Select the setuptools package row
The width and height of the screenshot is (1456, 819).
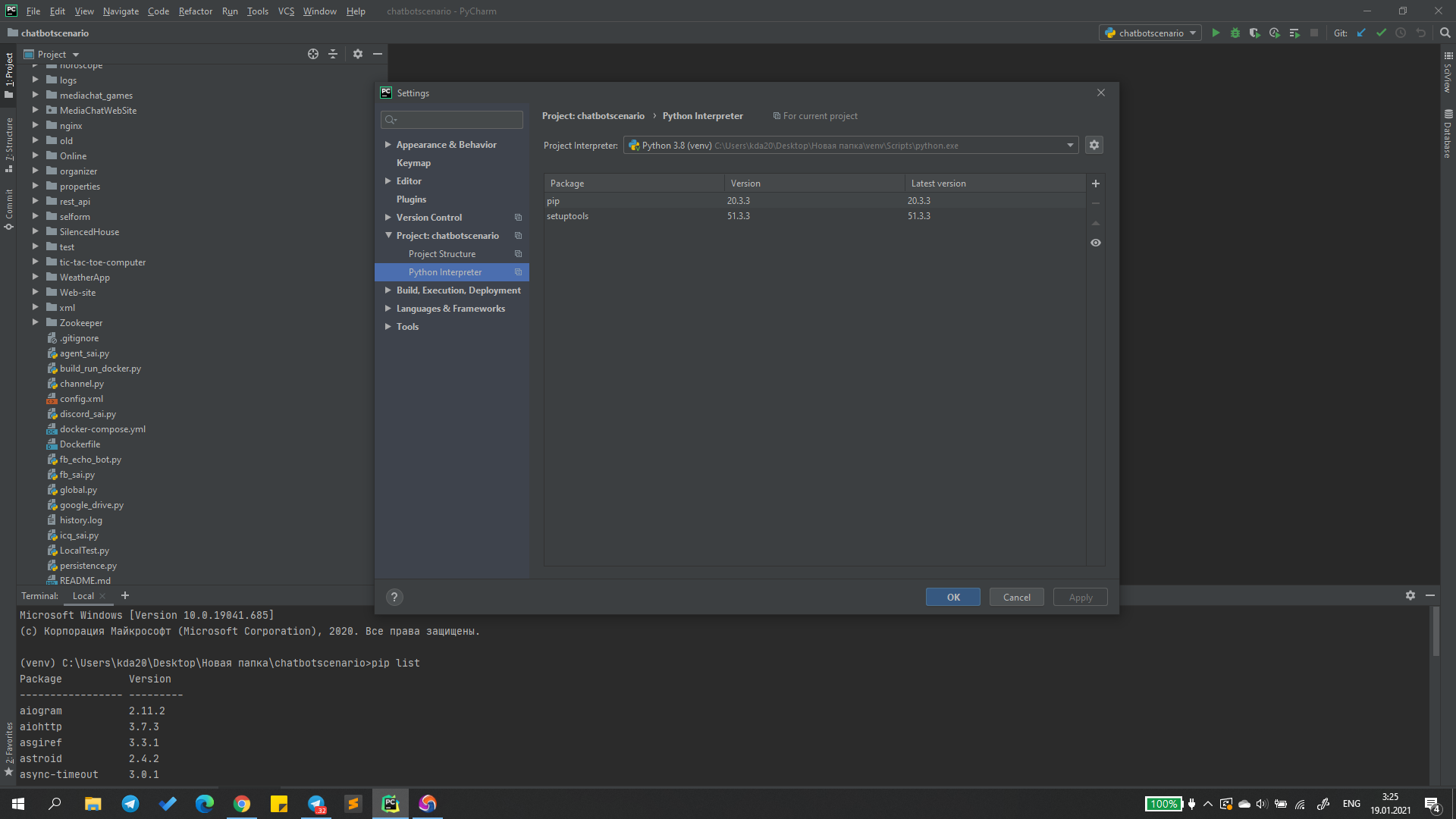point(815,216)
